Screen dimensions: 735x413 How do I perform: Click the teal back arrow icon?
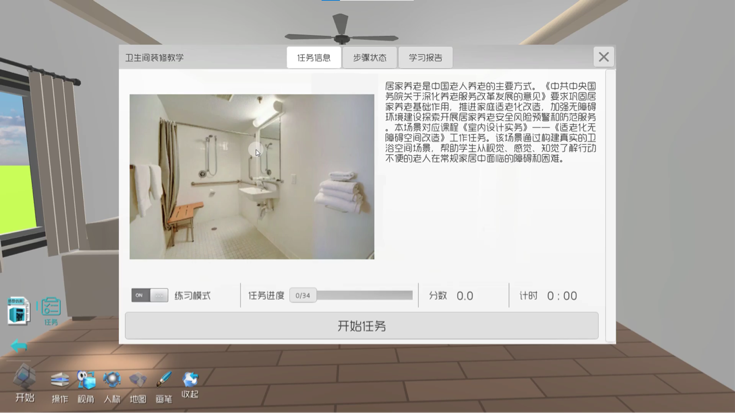pyautogui.click(x=19, y=346)
